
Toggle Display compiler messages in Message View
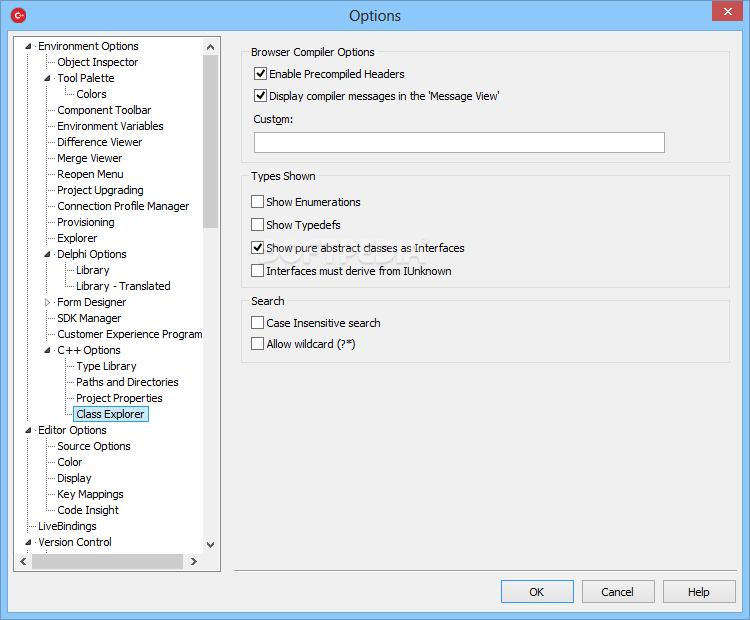pyautogui.click(x=260, y=96)
